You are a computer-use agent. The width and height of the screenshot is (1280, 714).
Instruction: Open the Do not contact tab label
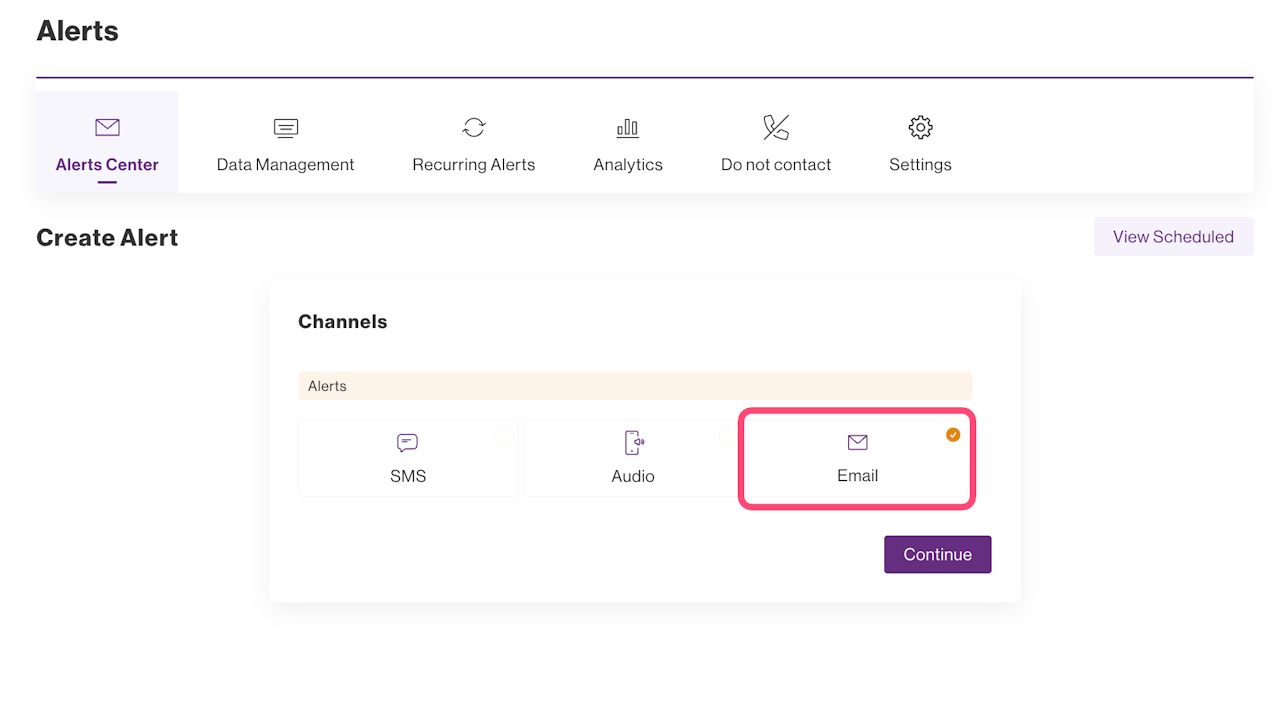click(776, 165)
